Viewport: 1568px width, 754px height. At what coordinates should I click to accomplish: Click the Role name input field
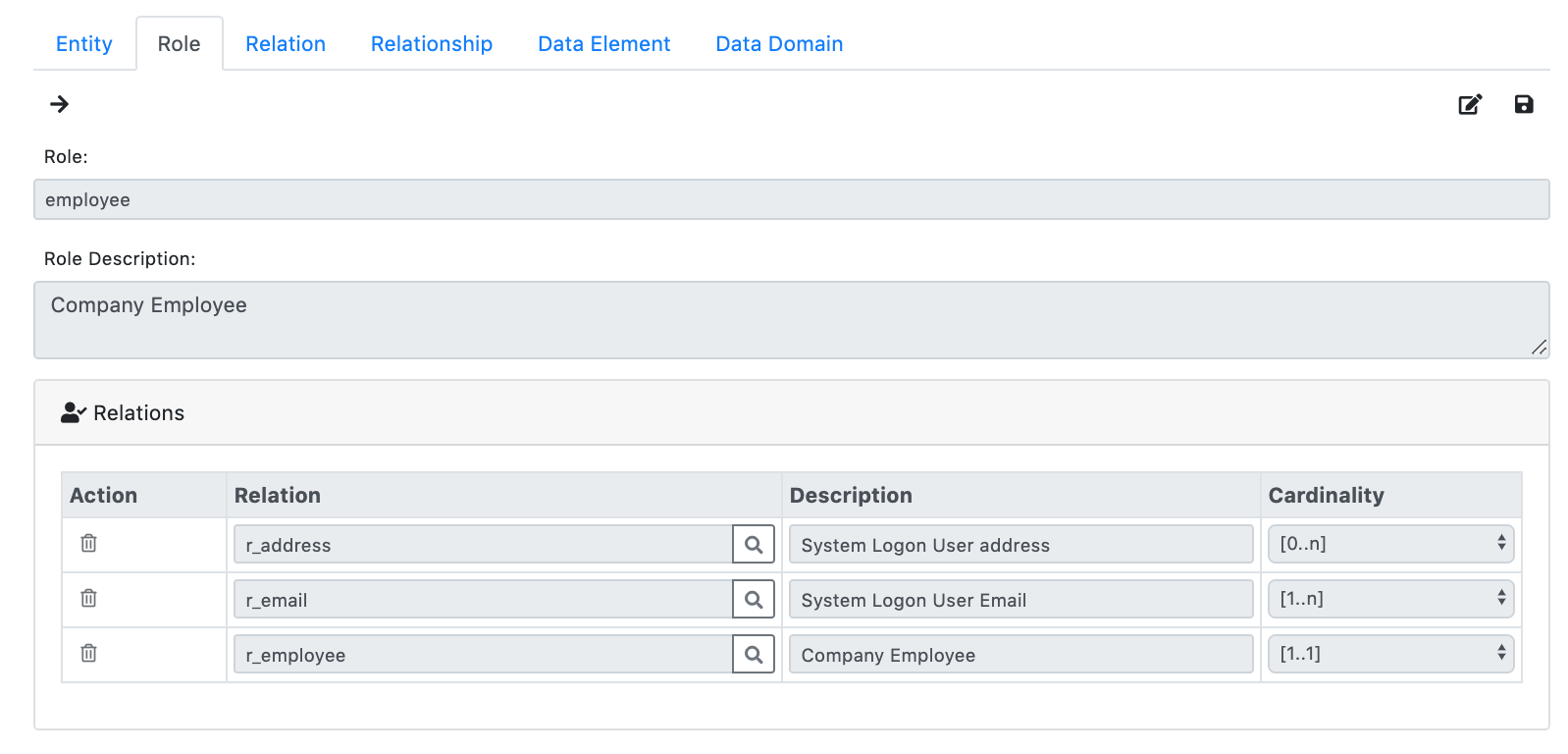coord(791,199)
